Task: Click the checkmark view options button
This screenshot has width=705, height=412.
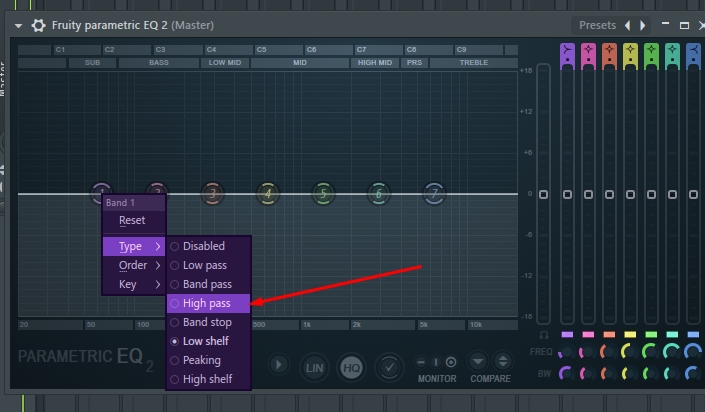Action: 389,368
